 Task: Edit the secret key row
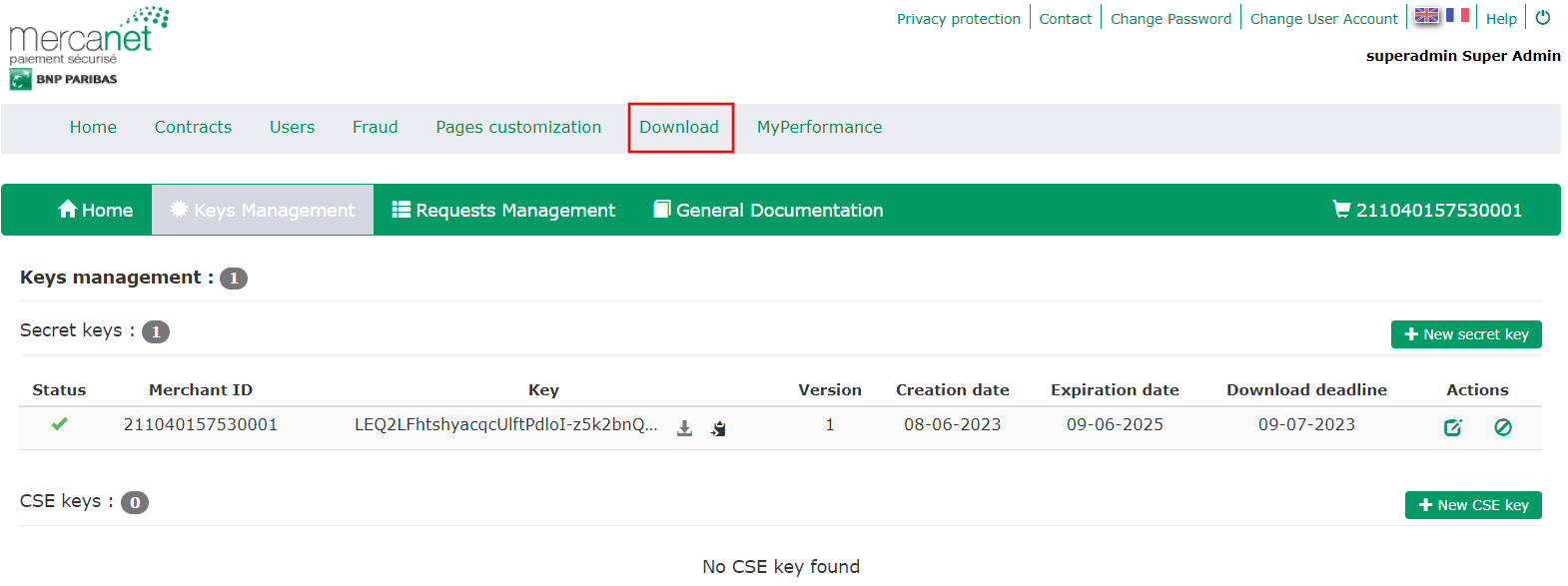pyautogui.click(x=1453, y=427)
